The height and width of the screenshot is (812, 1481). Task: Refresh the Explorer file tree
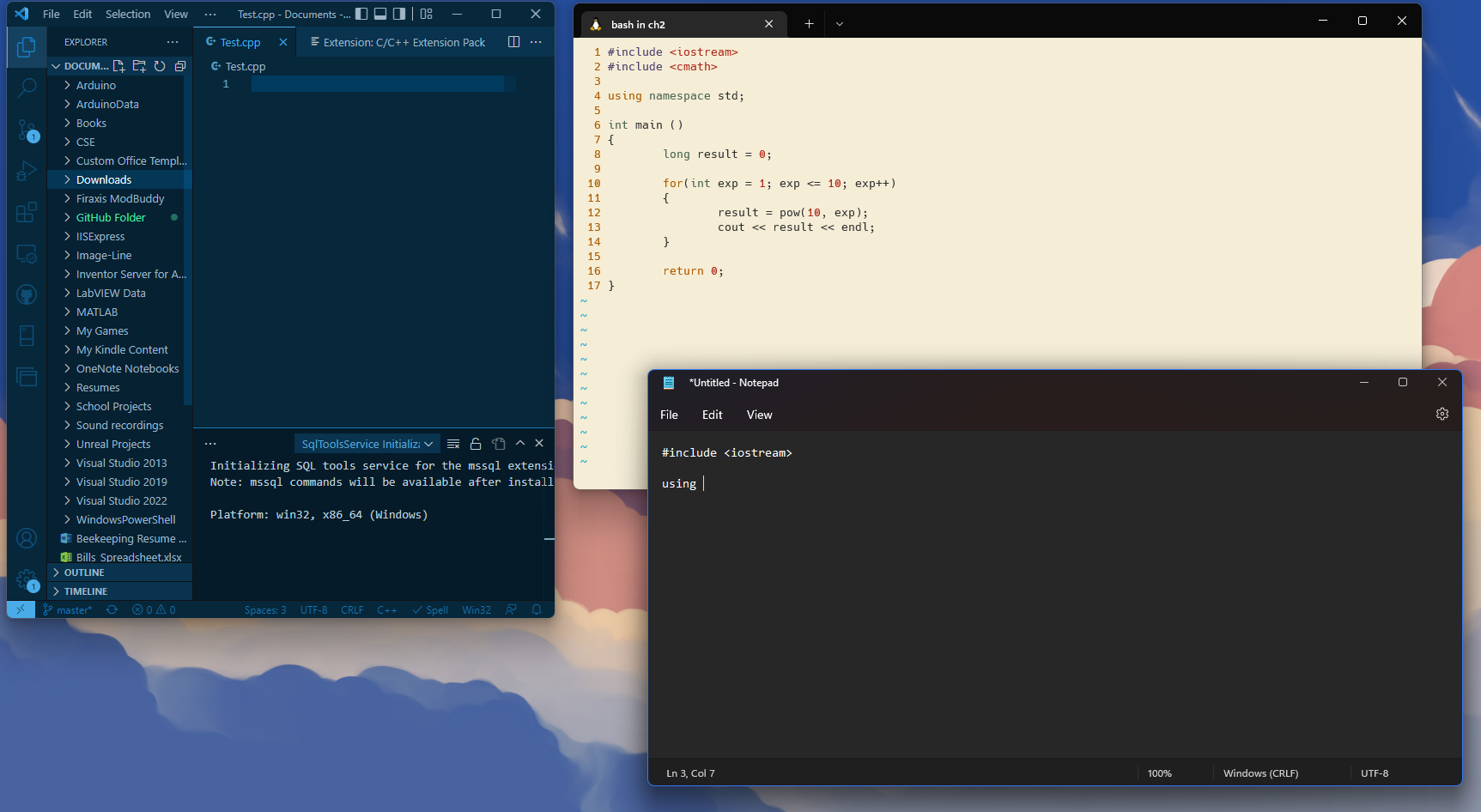[160, 66]
